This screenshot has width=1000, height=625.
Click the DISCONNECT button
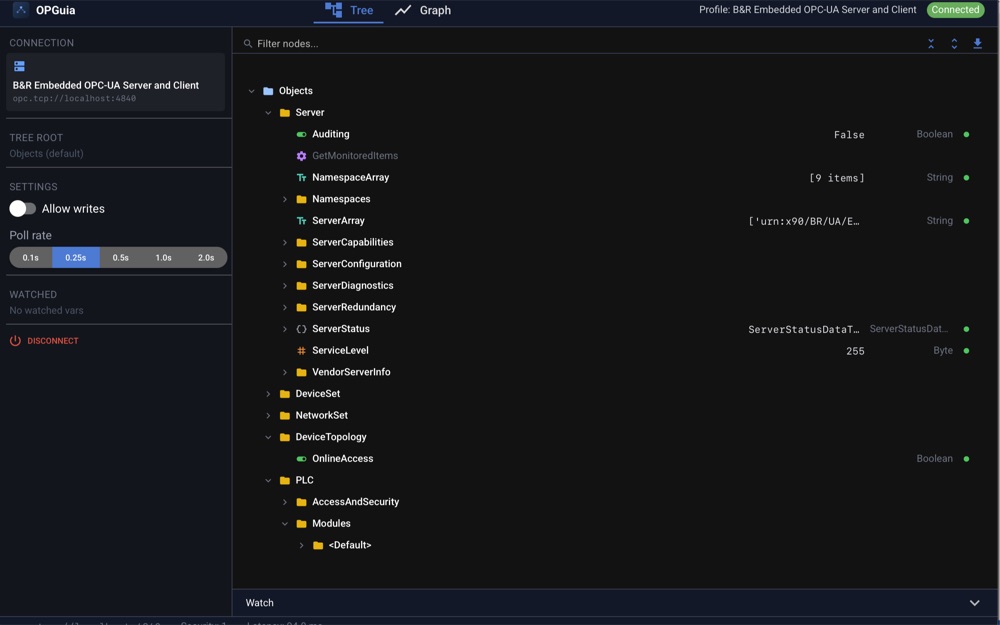[44, 341]
